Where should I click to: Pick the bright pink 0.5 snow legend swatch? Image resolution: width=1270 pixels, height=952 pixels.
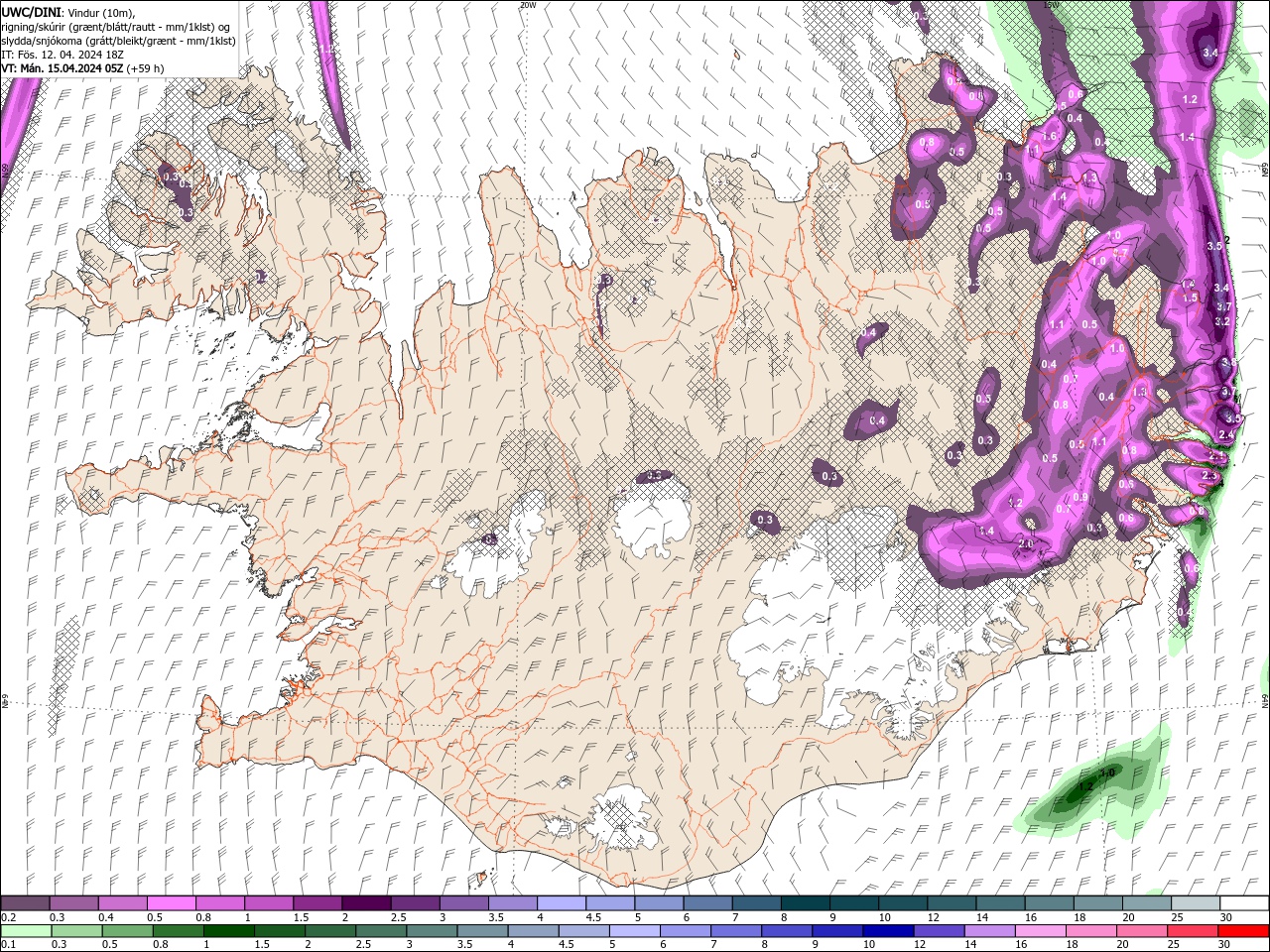coord(171,903)
